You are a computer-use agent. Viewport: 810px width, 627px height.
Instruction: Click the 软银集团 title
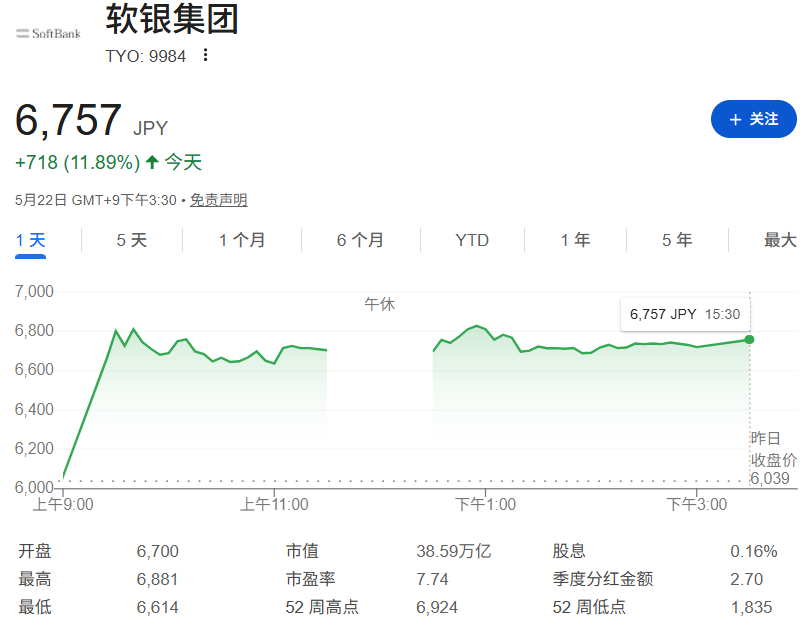(172, 19)
